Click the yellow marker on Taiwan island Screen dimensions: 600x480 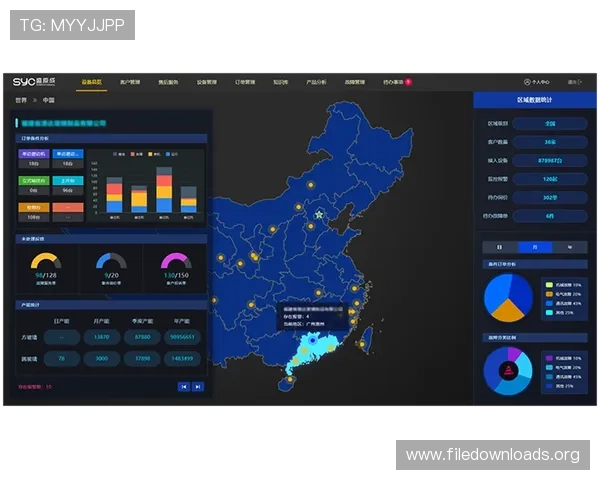coord(362,344)
